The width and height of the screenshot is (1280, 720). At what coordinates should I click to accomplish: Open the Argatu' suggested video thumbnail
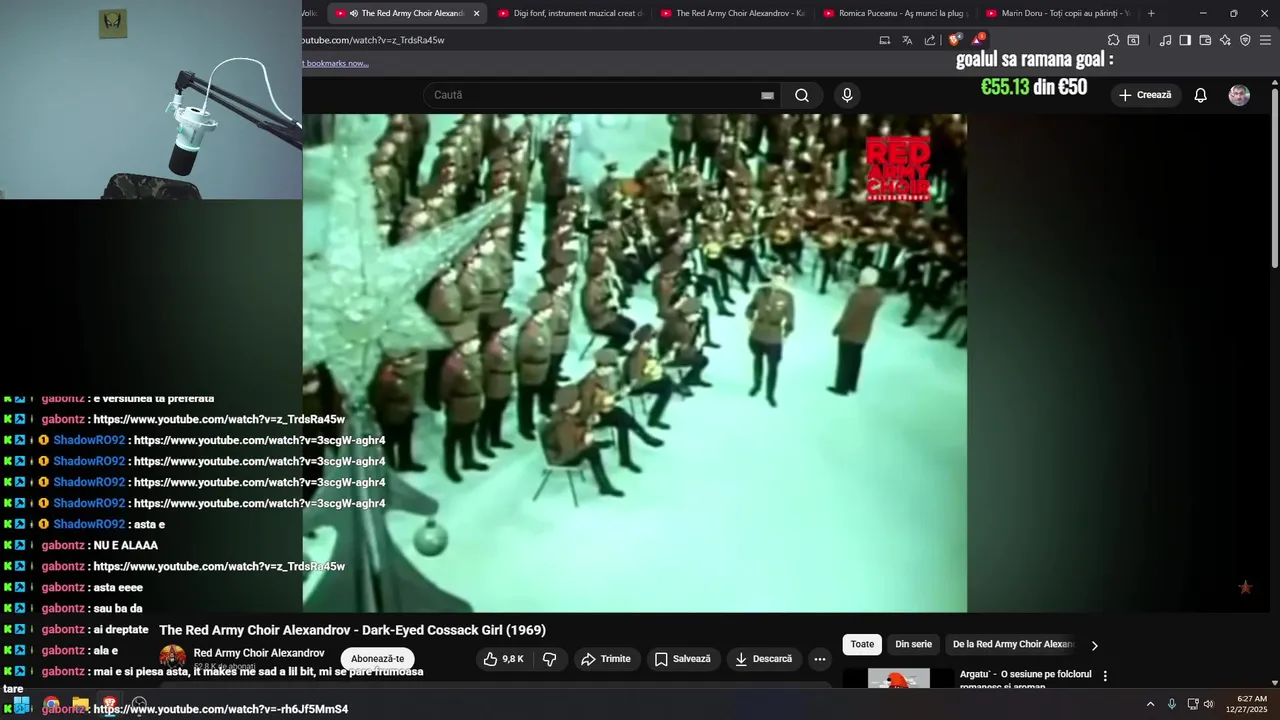pos(898,678)
